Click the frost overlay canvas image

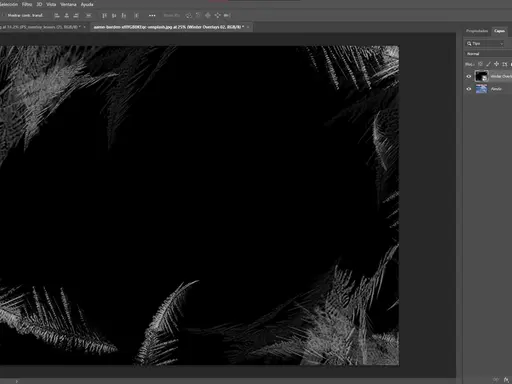(199, 205)
